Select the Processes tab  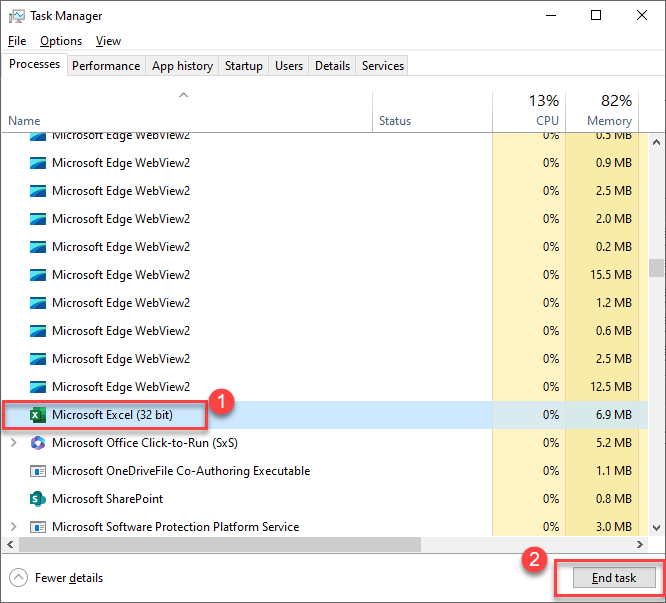[34, 64]
